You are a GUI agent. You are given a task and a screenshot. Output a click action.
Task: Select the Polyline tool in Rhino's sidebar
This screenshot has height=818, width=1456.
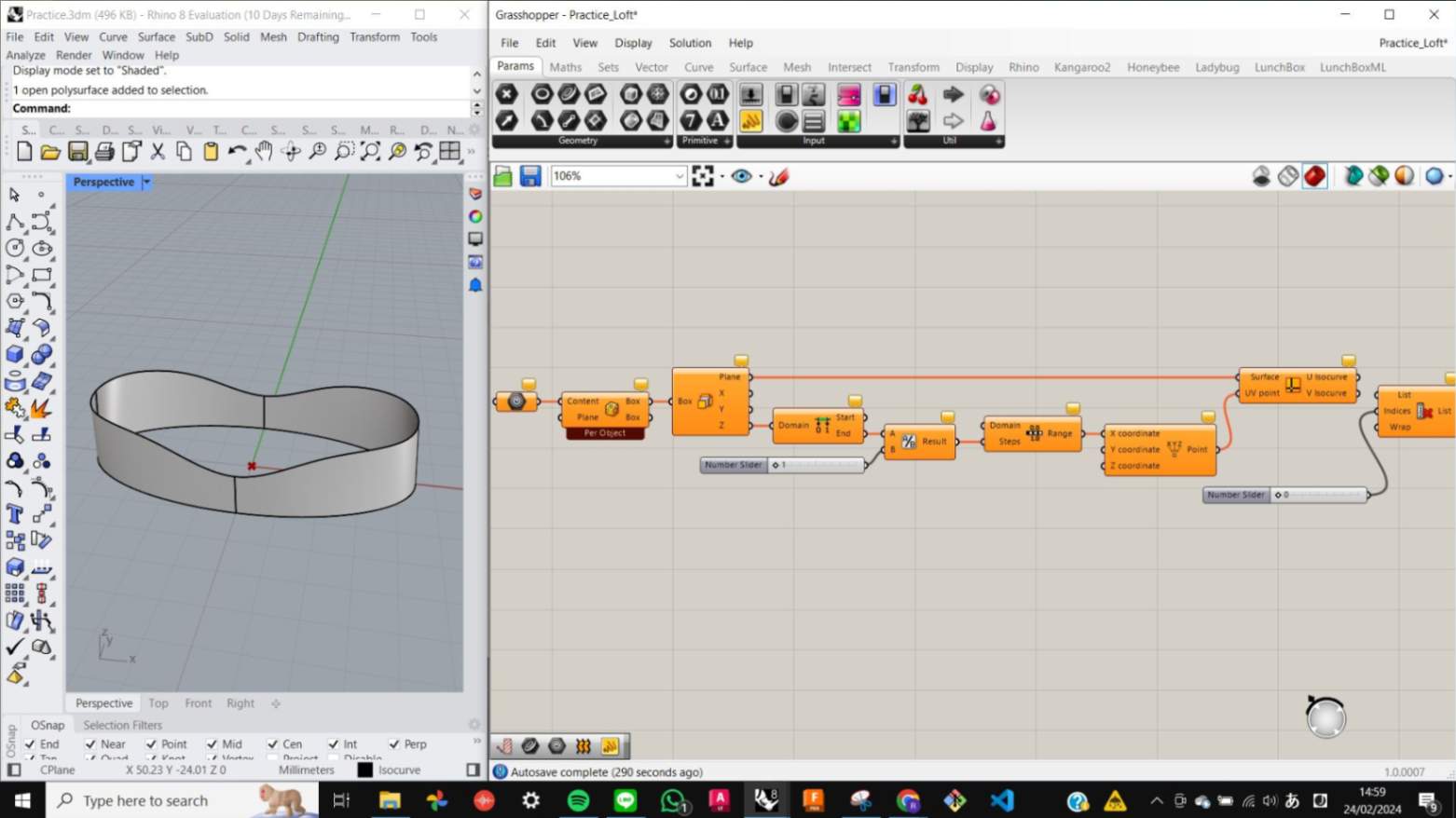tap(15, 222)
